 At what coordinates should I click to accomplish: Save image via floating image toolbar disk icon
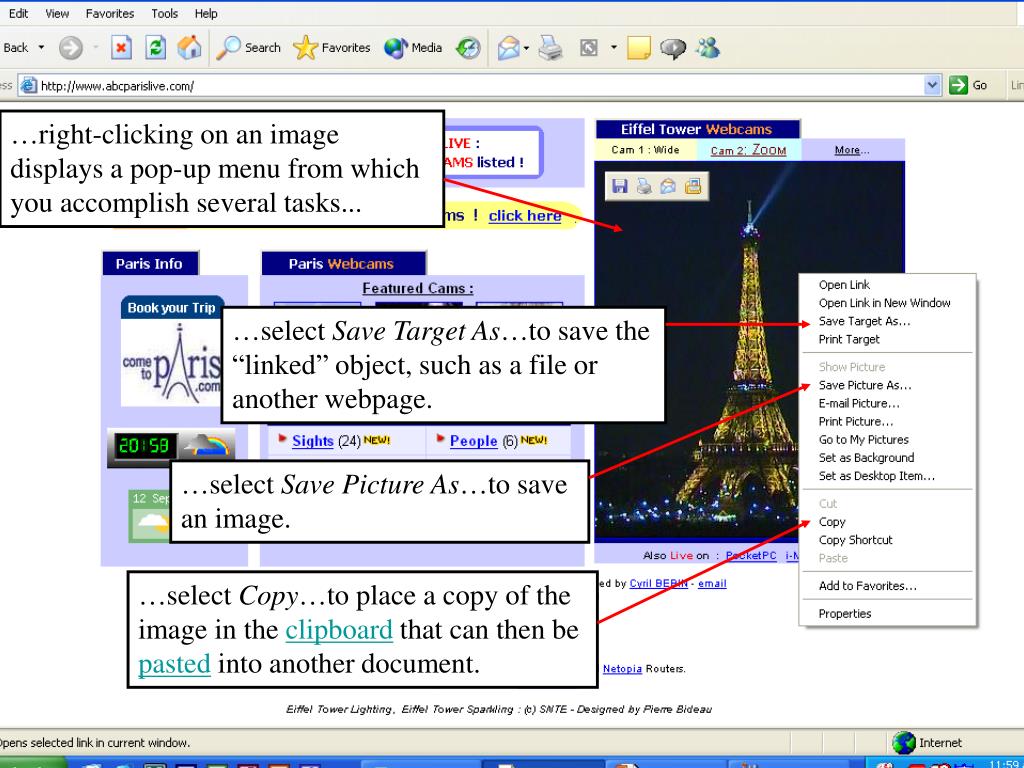coord(619,186)
